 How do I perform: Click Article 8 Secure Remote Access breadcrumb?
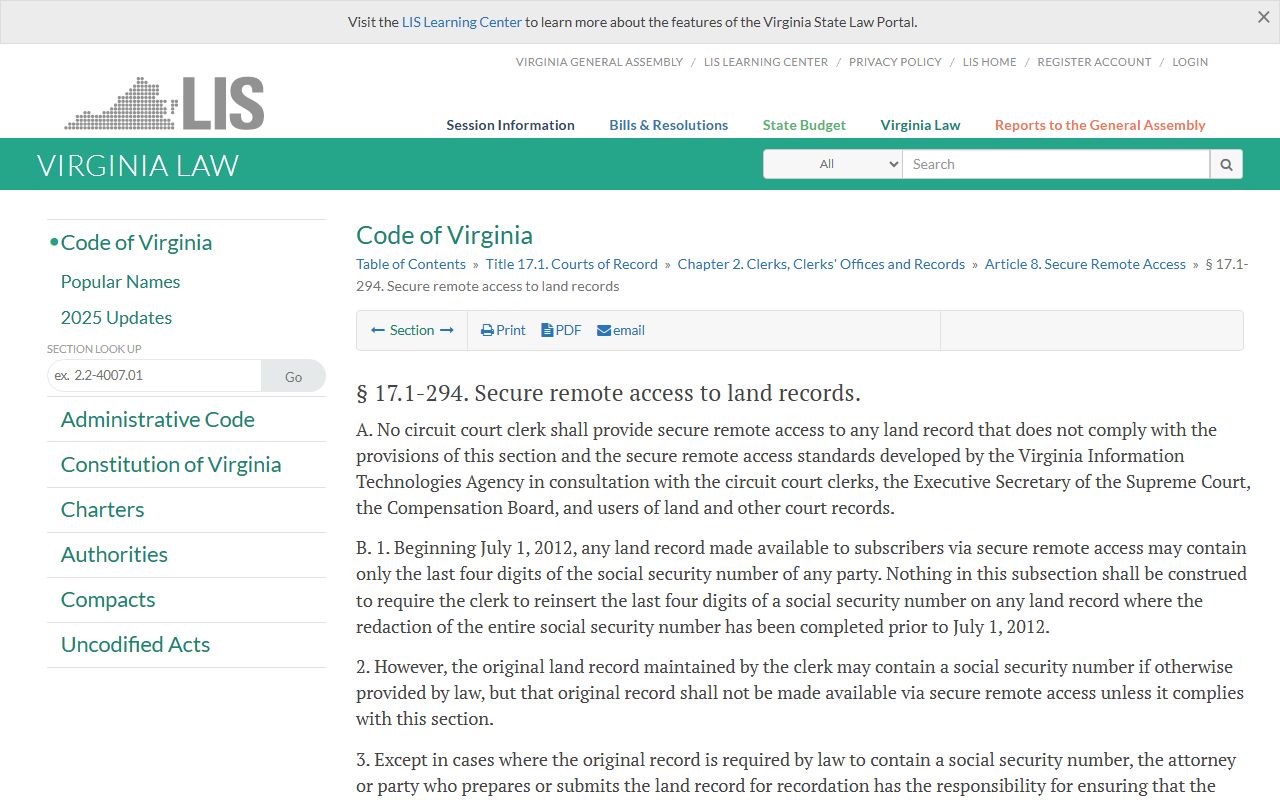[1085, 264]
